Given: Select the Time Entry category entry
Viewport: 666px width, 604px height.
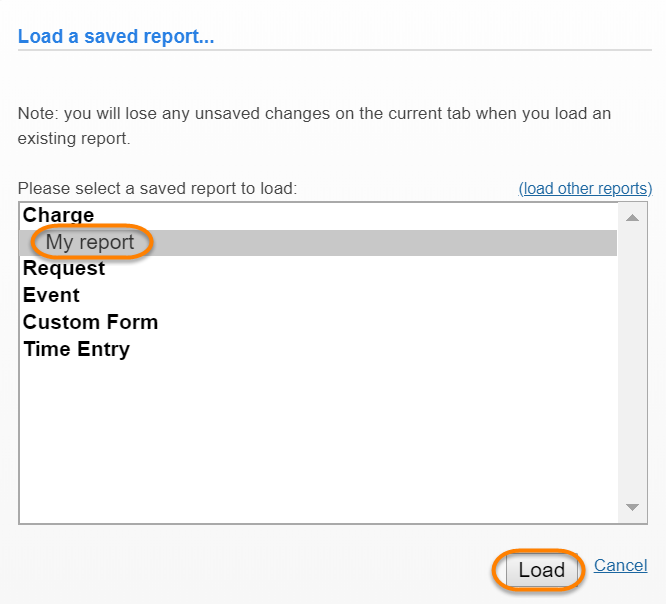Looking at the screenshot, I should pyautogui.click(x=77, y=349).
